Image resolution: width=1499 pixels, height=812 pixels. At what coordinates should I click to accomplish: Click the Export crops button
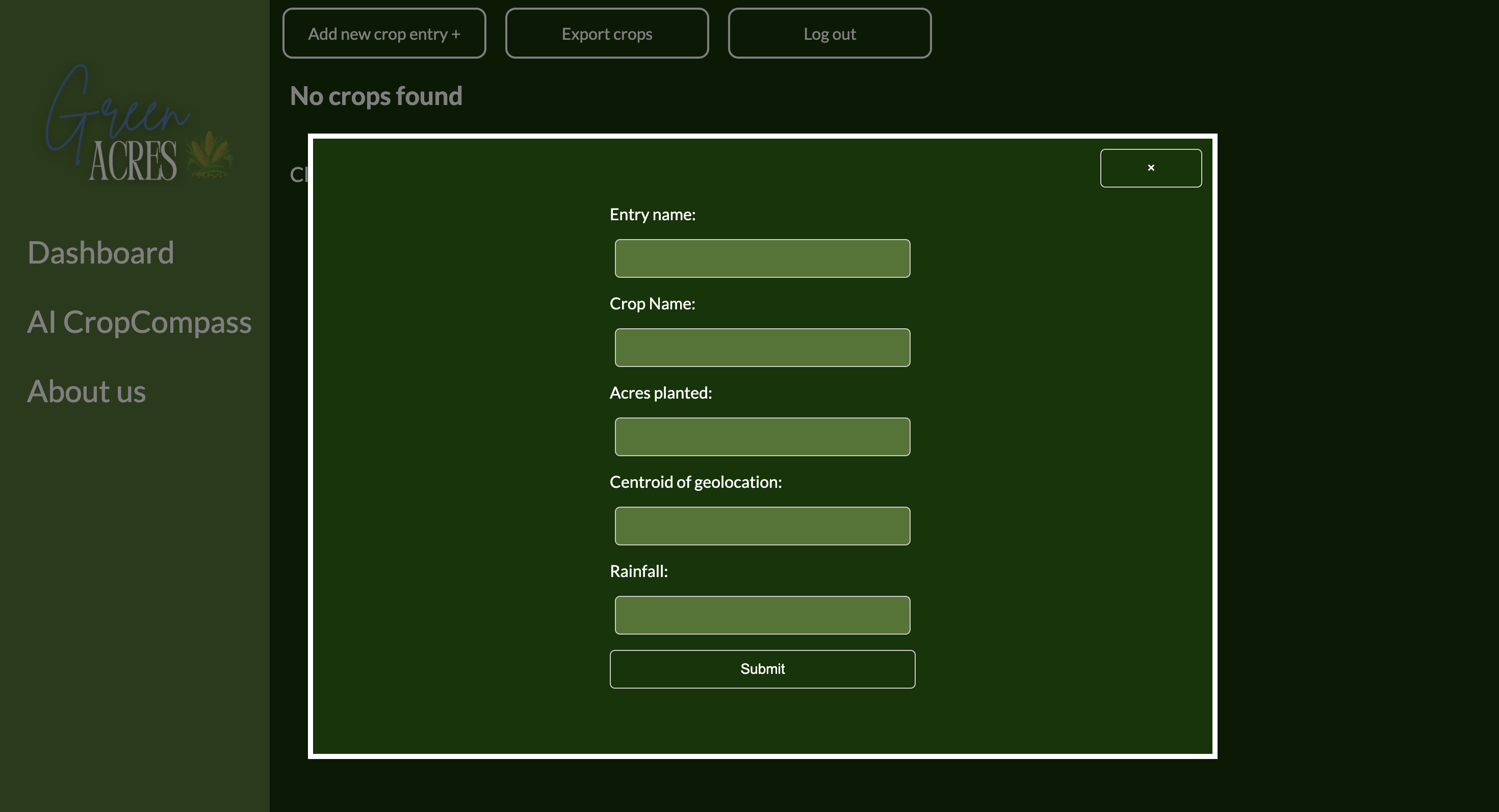[606, 34]
